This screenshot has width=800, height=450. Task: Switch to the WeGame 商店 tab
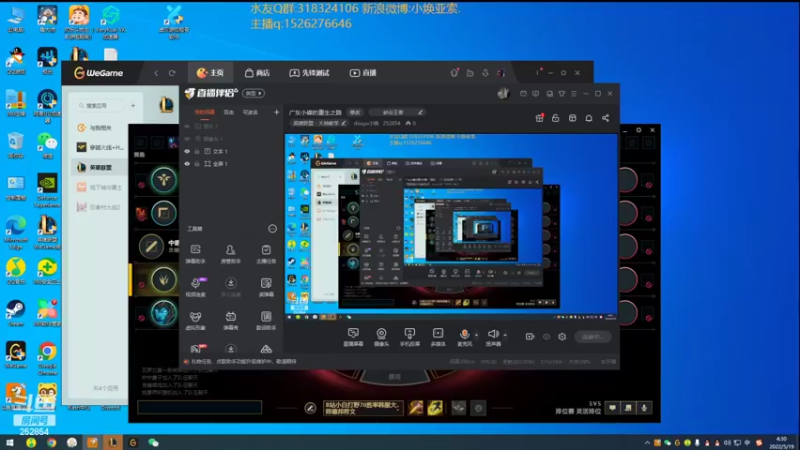[257, 73]
